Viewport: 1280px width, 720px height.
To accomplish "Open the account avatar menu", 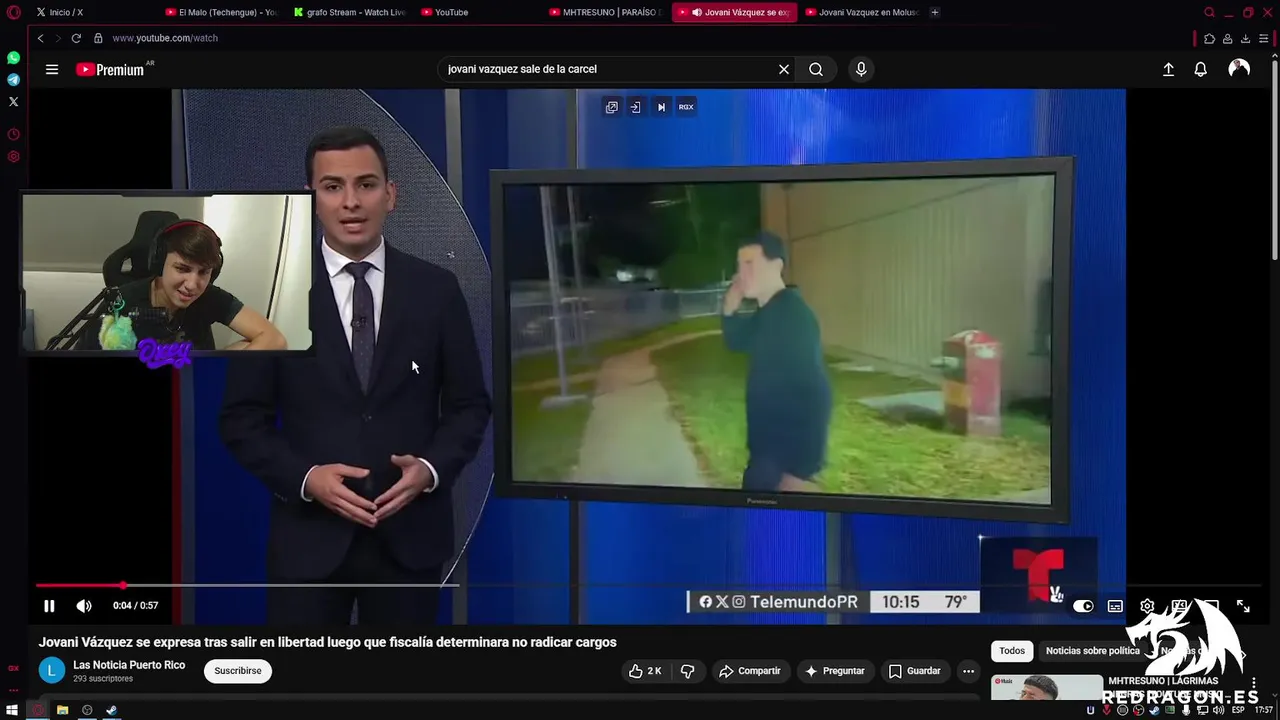I will [1239, 68].
